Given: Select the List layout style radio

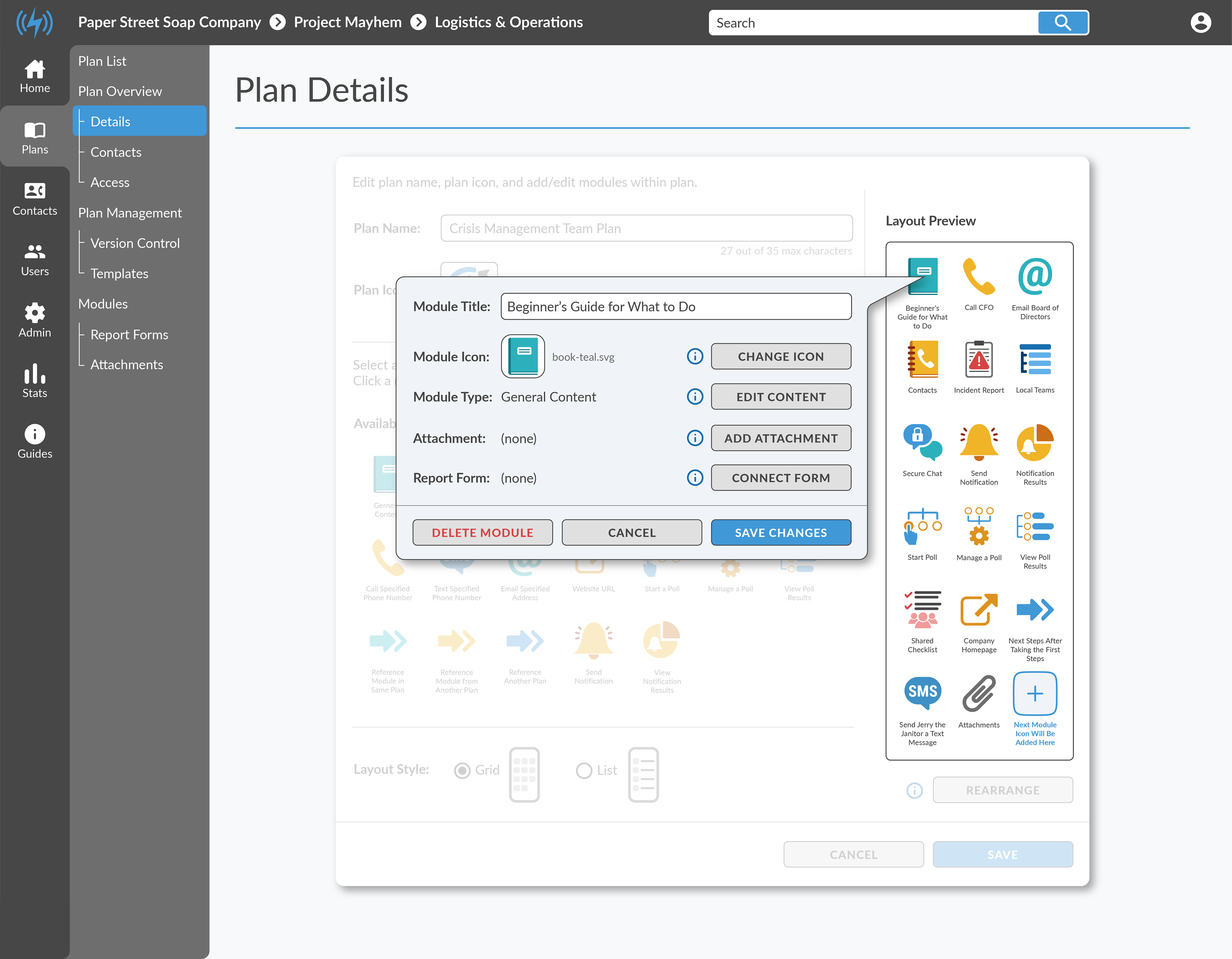Looking at the screenshot, I should [x=584, y=770].
